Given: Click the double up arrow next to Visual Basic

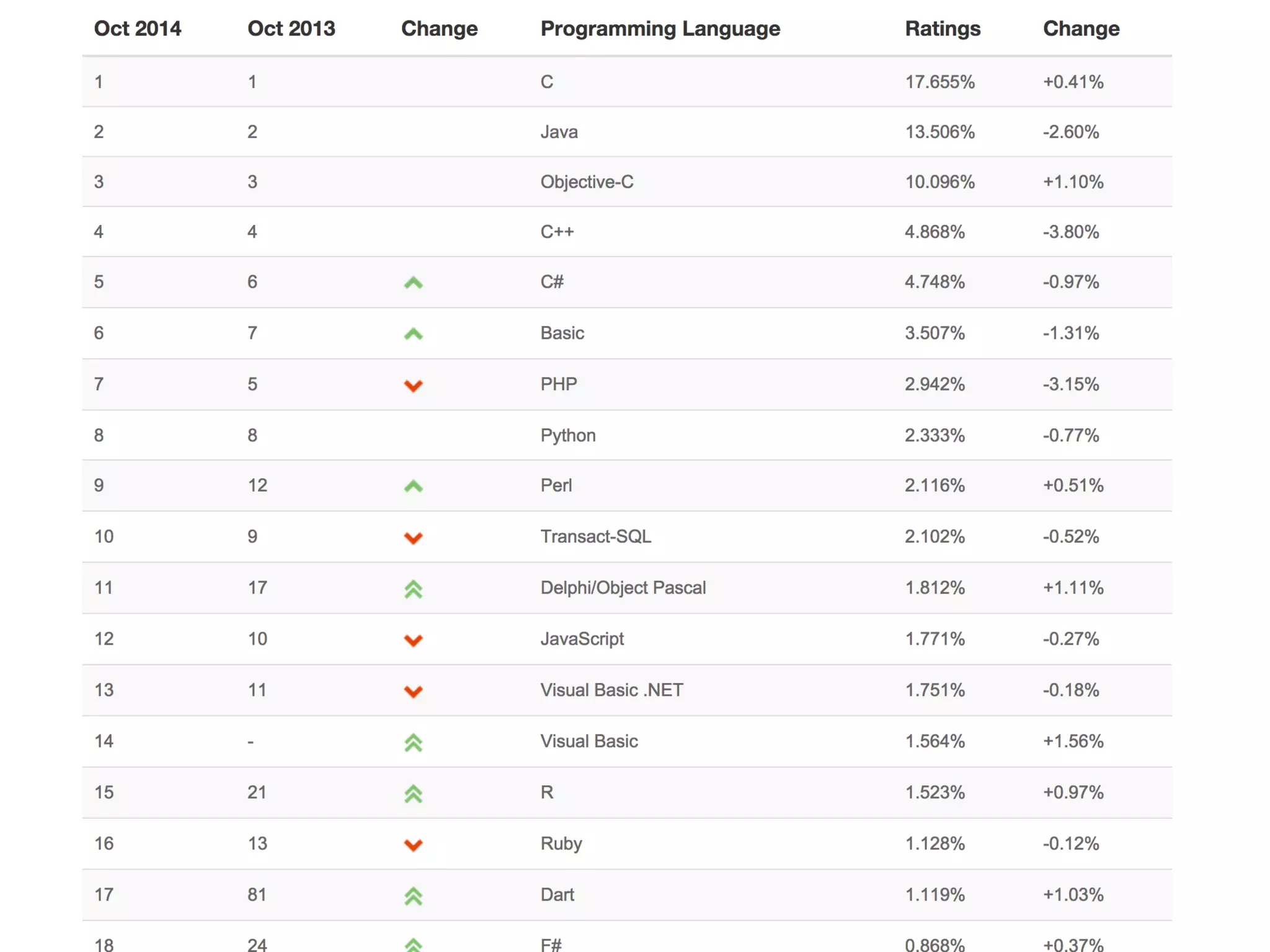Looking at the screenshot, I should click(x=413, y=743).
